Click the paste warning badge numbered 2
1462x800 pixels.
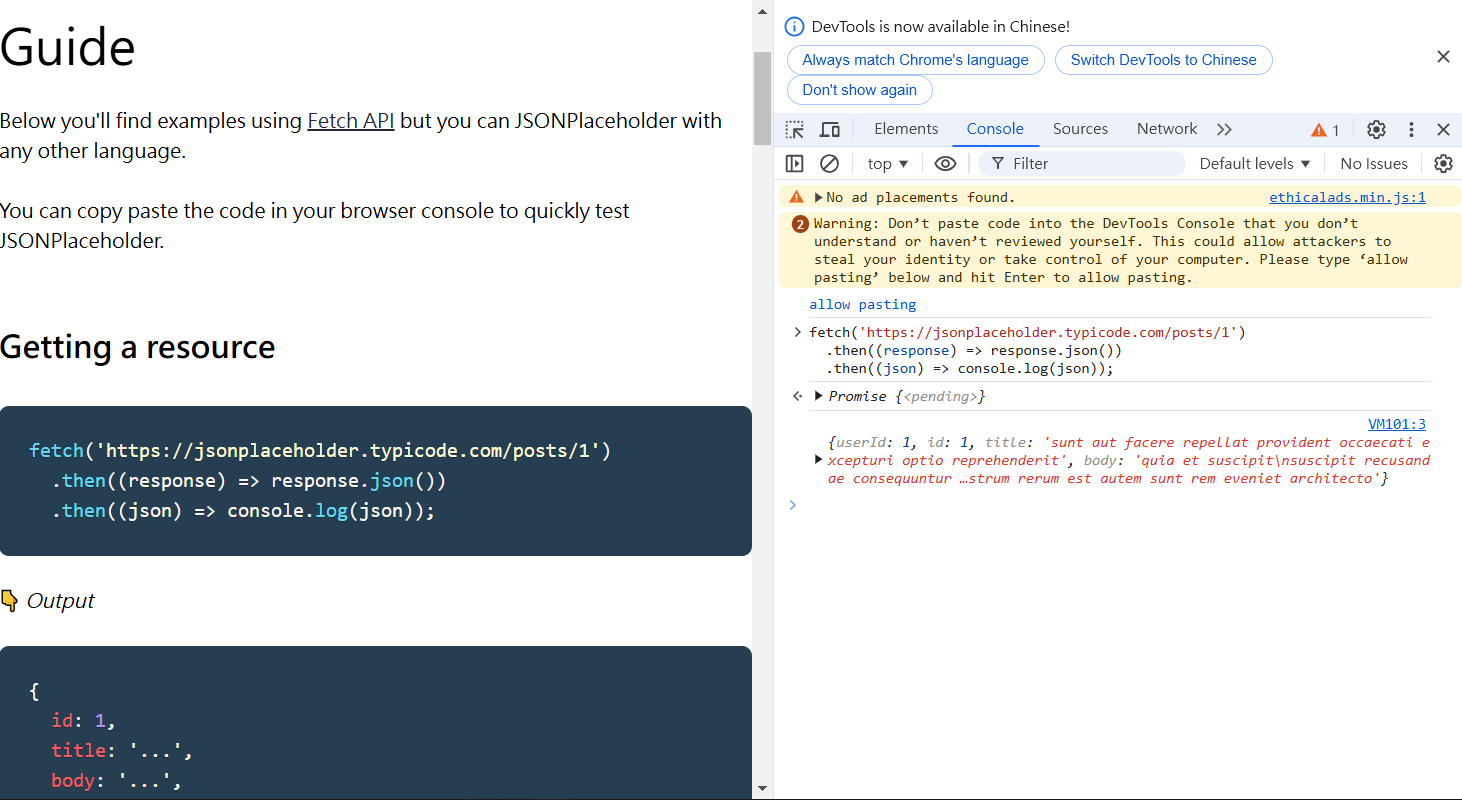800,224
